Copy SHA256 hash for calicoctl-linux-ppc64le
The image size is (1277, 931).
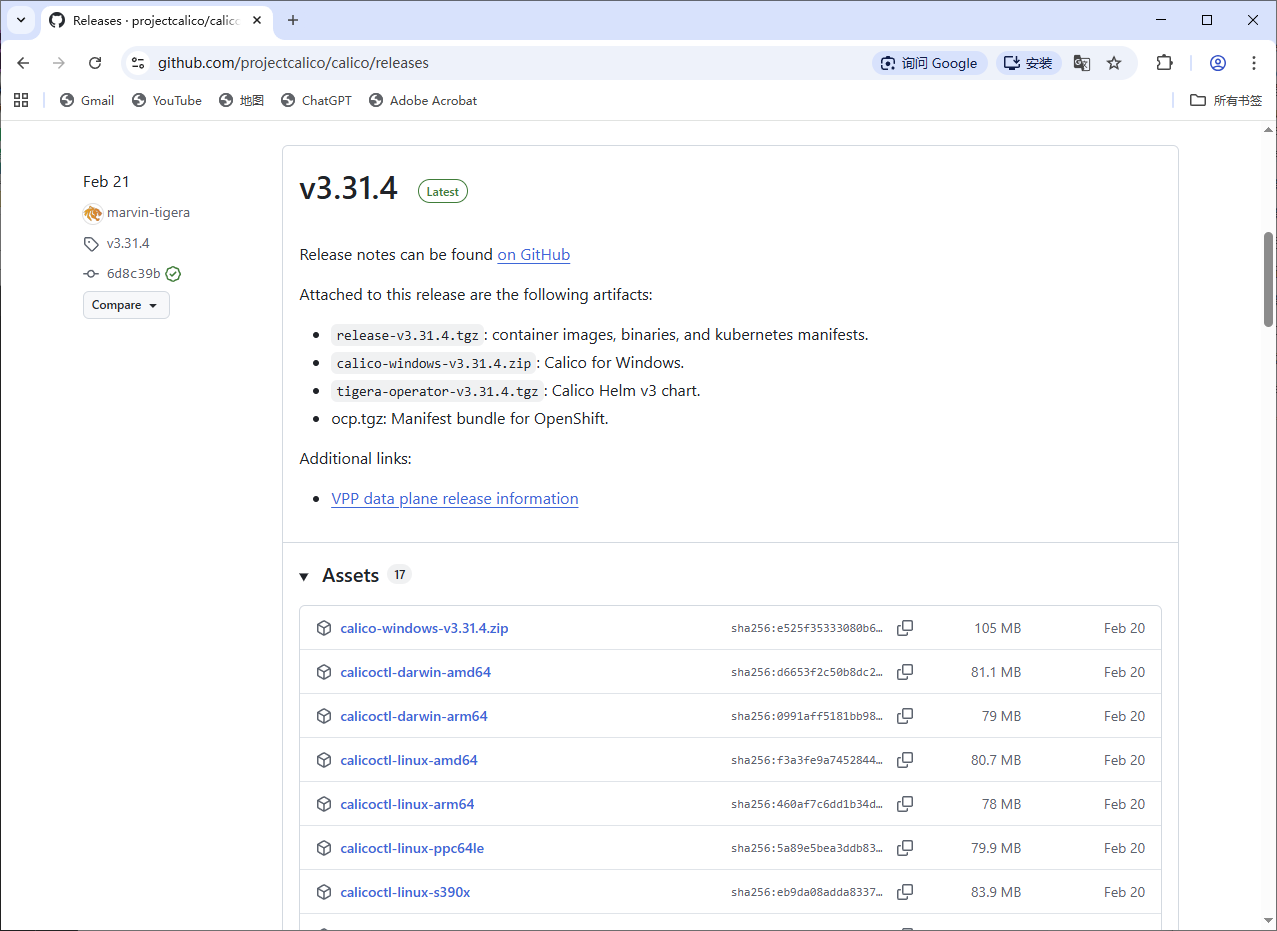[905, 848]
